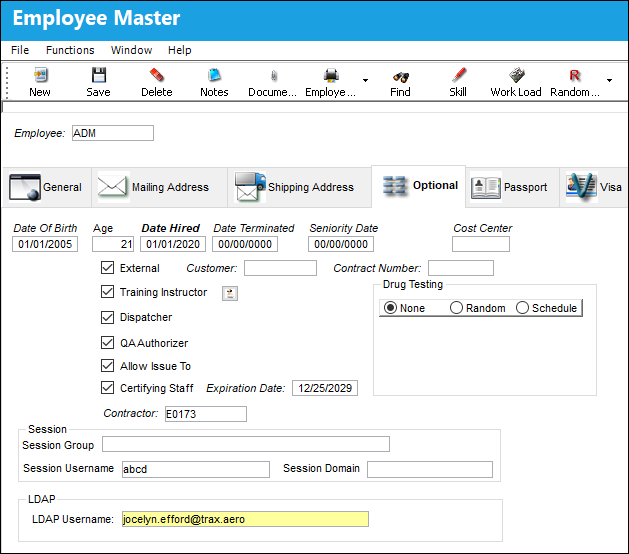Switch to the Visa tab
Image resolution: width=629 pixels, height=554 pixels.
[x=594, y=187]
